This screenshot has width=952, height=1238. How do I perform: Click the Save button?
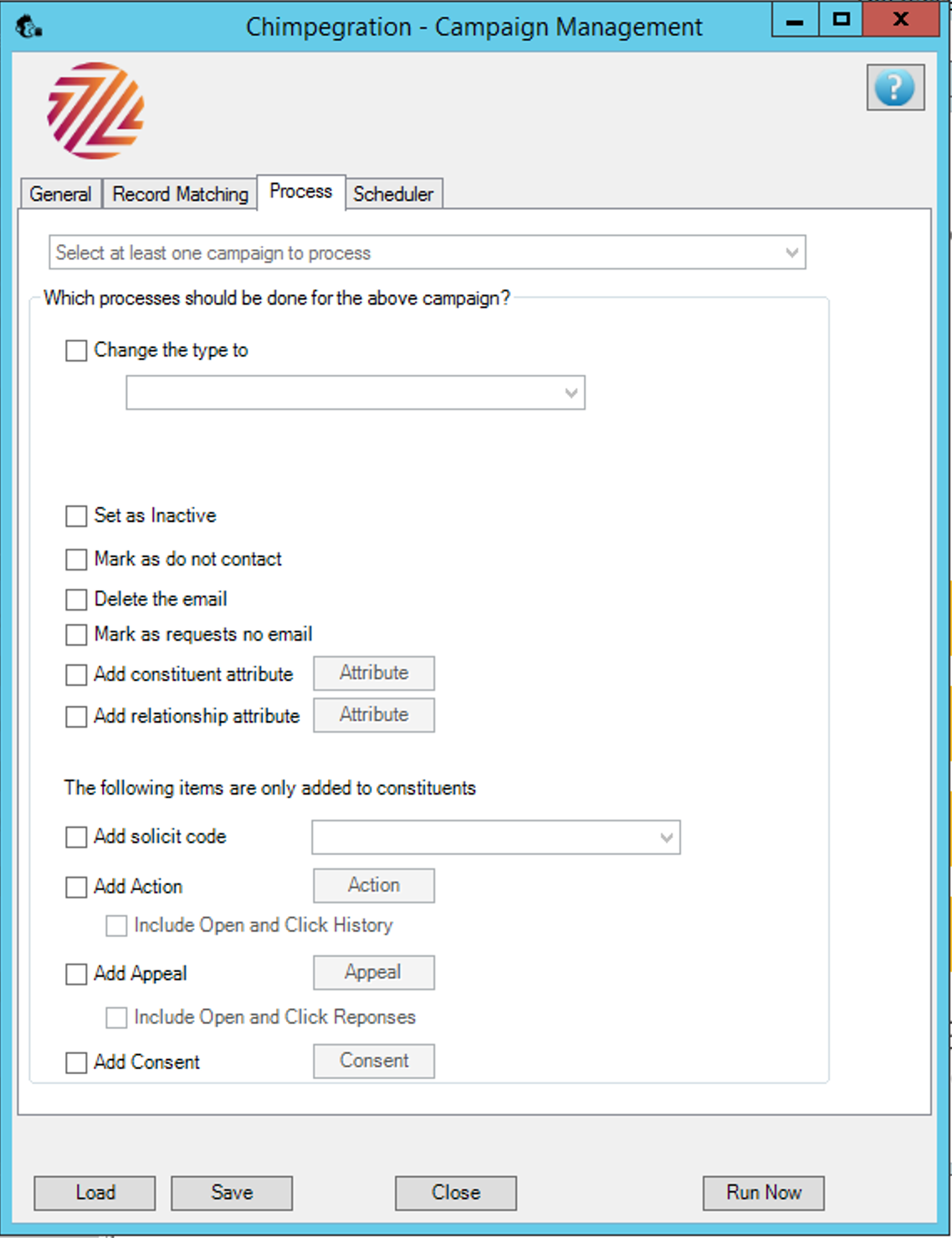(232, 1193)
